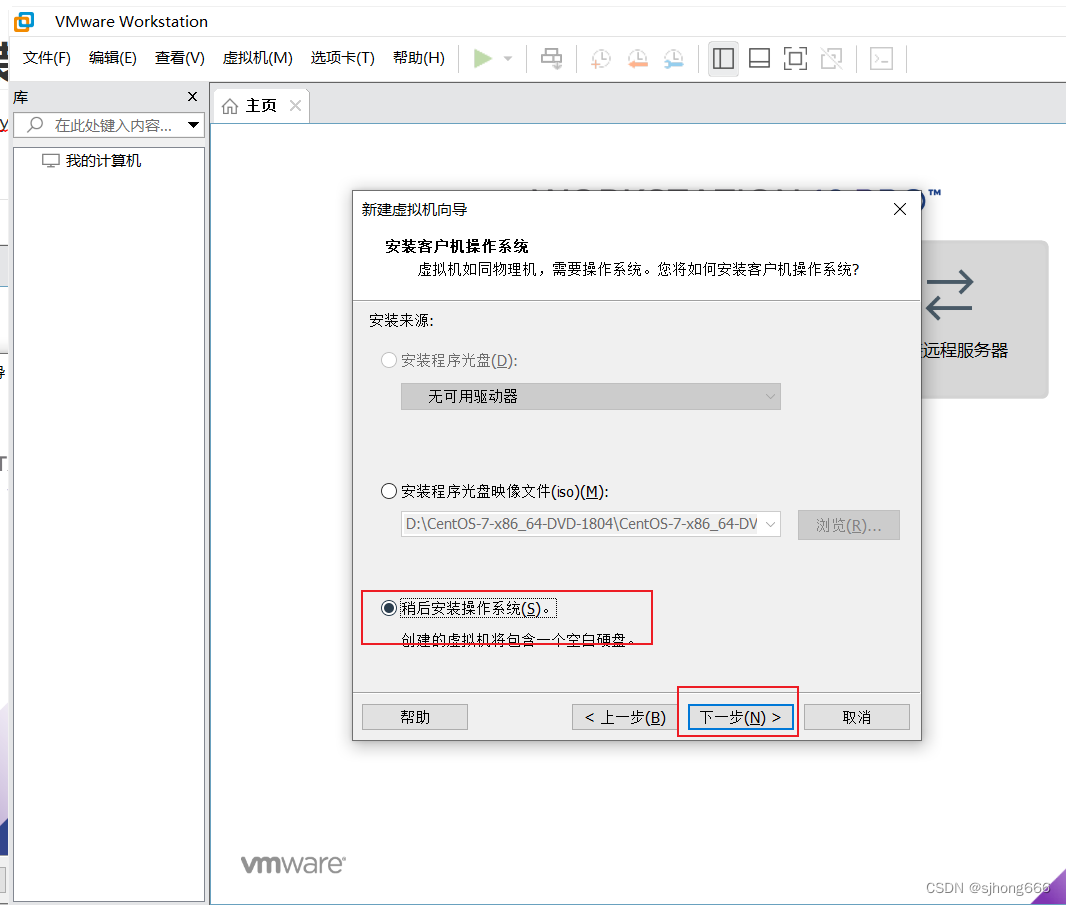Screen dimensions: 1066x905
Task: Expand the library search dropdown arrow
Action: tap(193, 125)
